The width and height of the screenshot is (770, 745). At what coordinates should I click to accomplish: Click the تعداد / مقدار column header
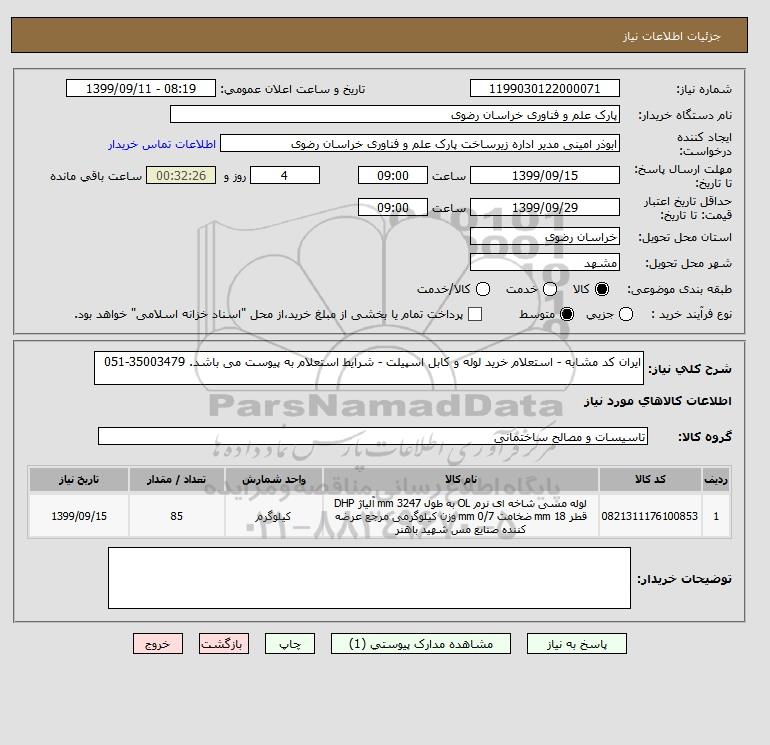click(177, 479)
